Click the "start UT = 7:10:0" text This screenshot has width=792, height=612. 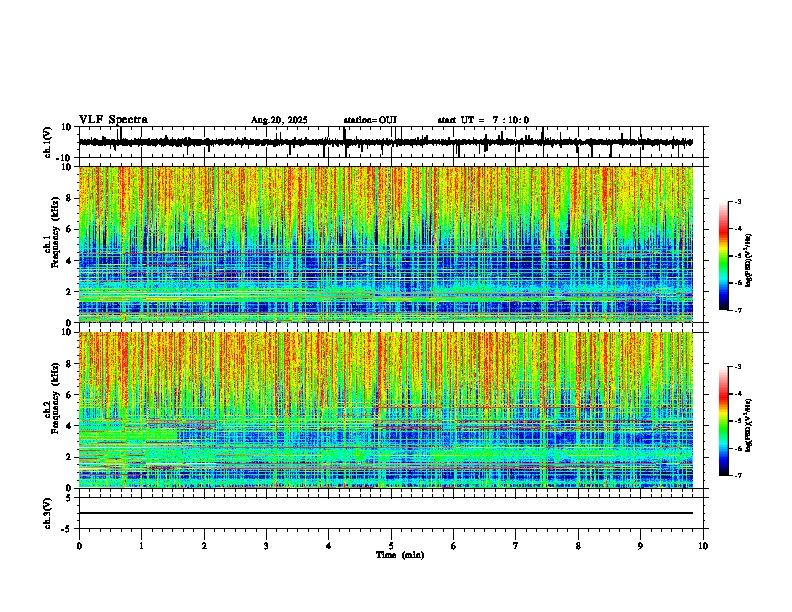483,120
